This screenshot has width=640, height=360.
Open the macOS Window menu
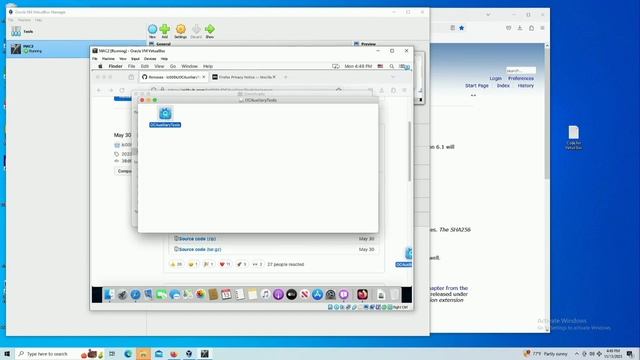coord(189,66)
